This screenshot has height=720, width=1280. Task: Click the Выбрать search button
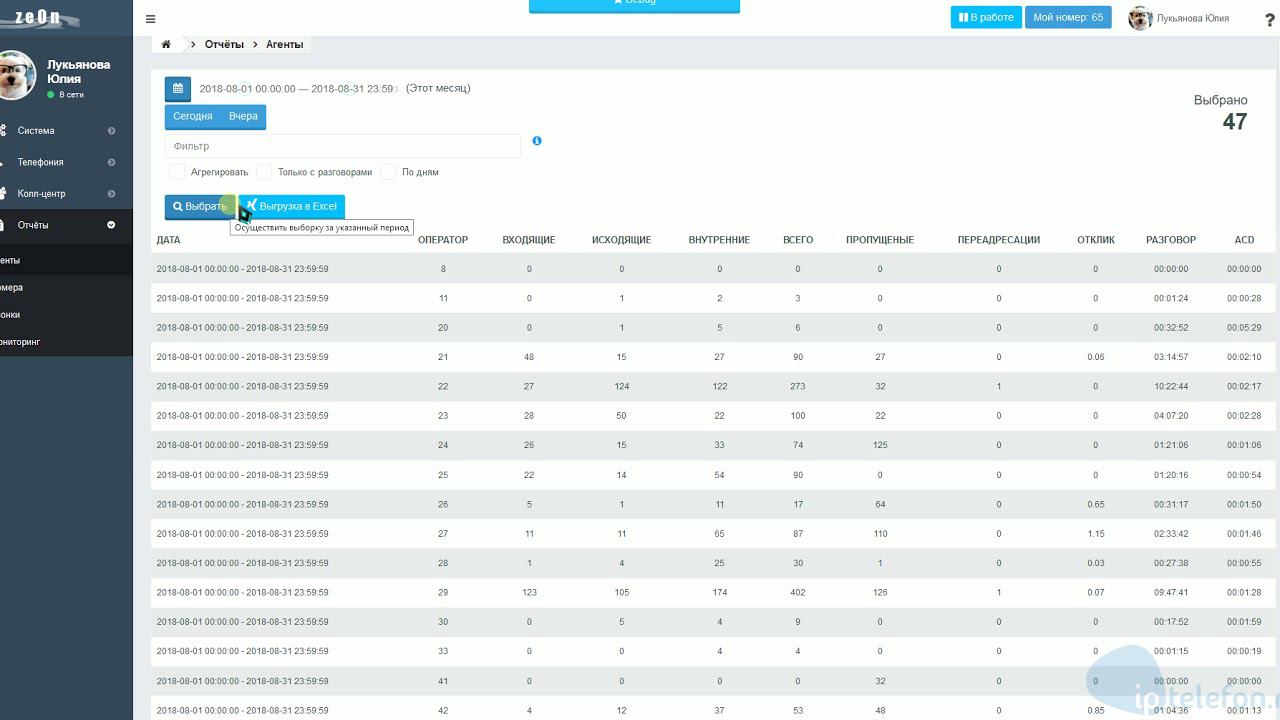[x=200, y=207]
